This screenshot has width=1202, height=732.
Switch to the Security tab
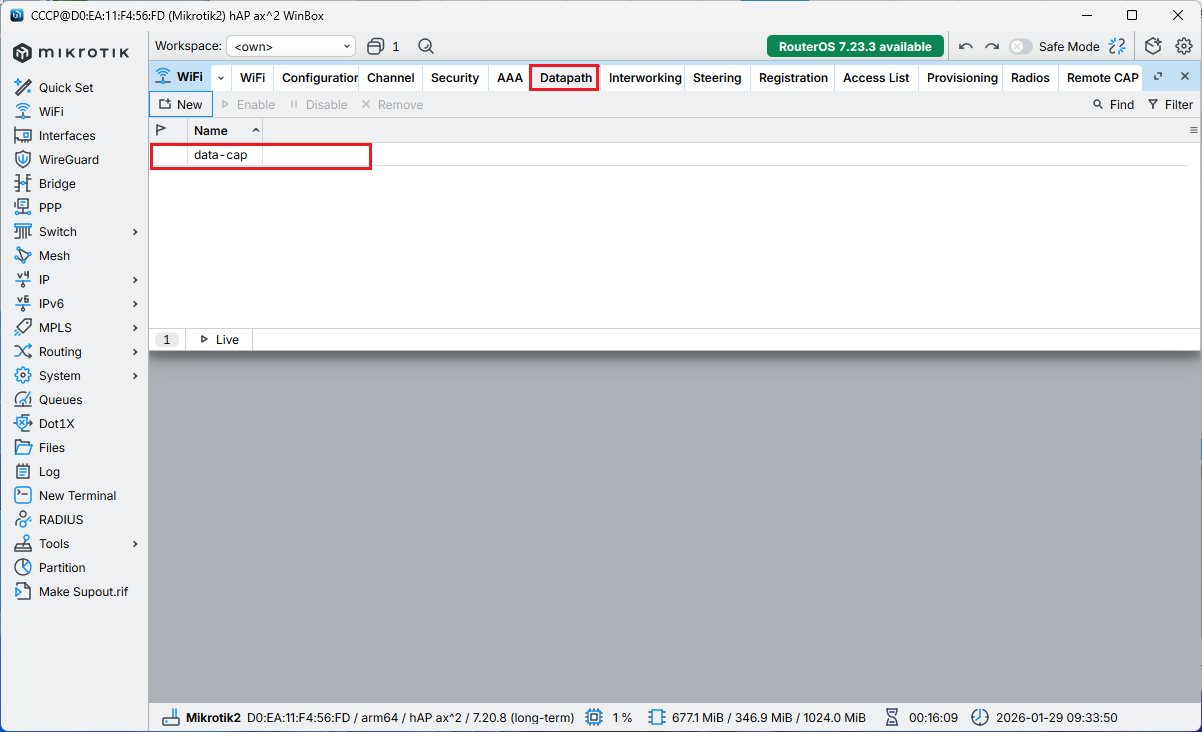click(x=455, y=77)
